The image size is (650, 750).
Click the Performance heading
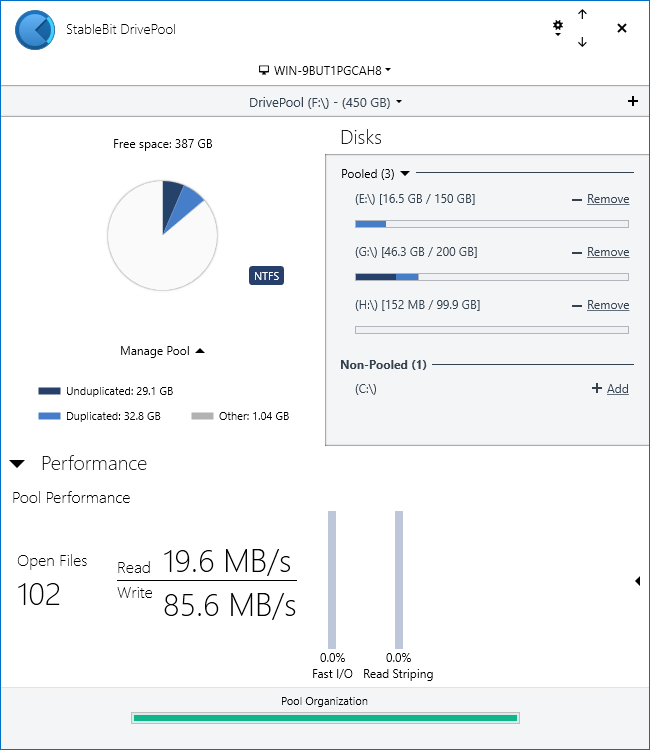coord(94,463)
